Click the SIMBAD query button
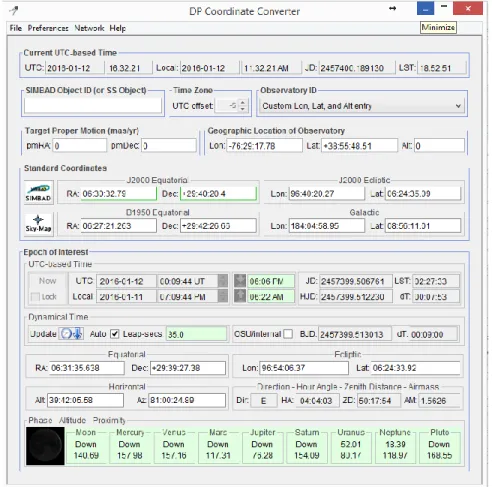The image size is (492, 487). (x=39, y=193)
